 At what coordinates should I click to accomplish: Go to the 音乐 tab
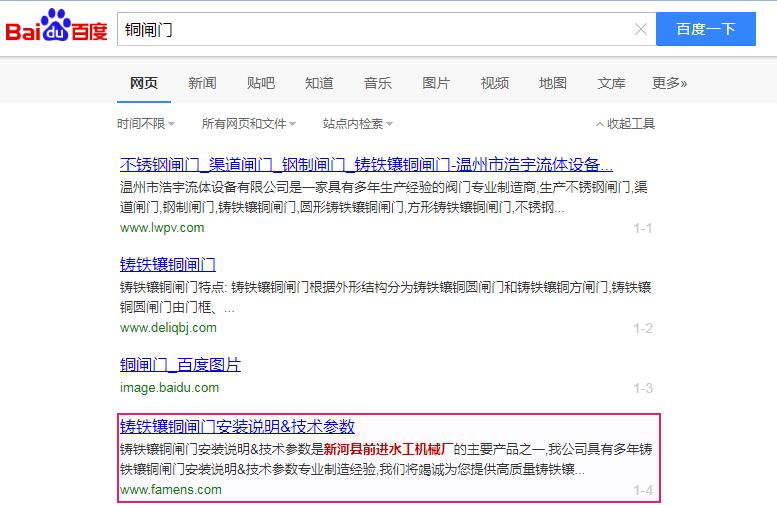coord(377,83)
